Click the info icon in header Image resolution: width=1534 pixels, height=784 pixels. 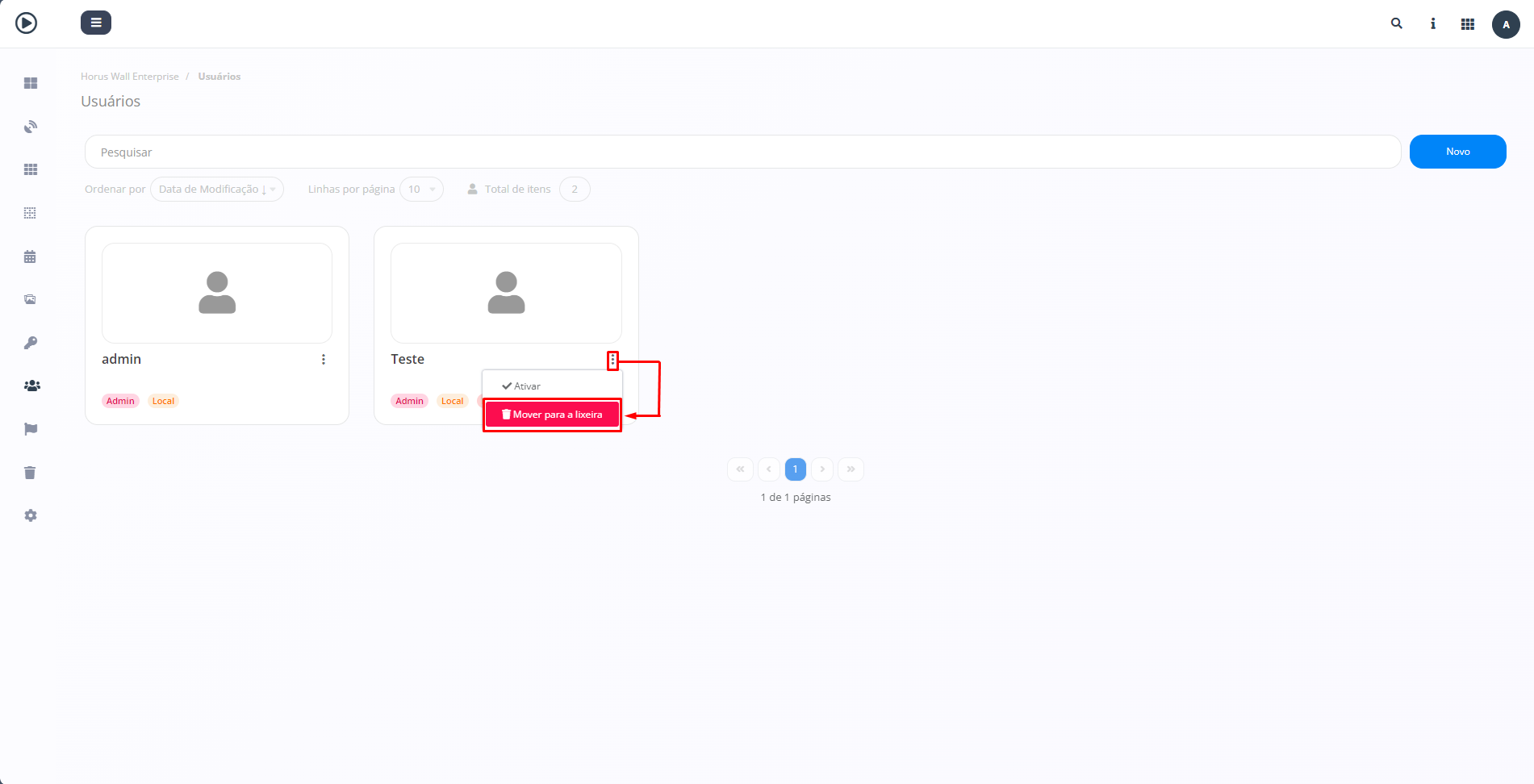[x=1432, y=24]
